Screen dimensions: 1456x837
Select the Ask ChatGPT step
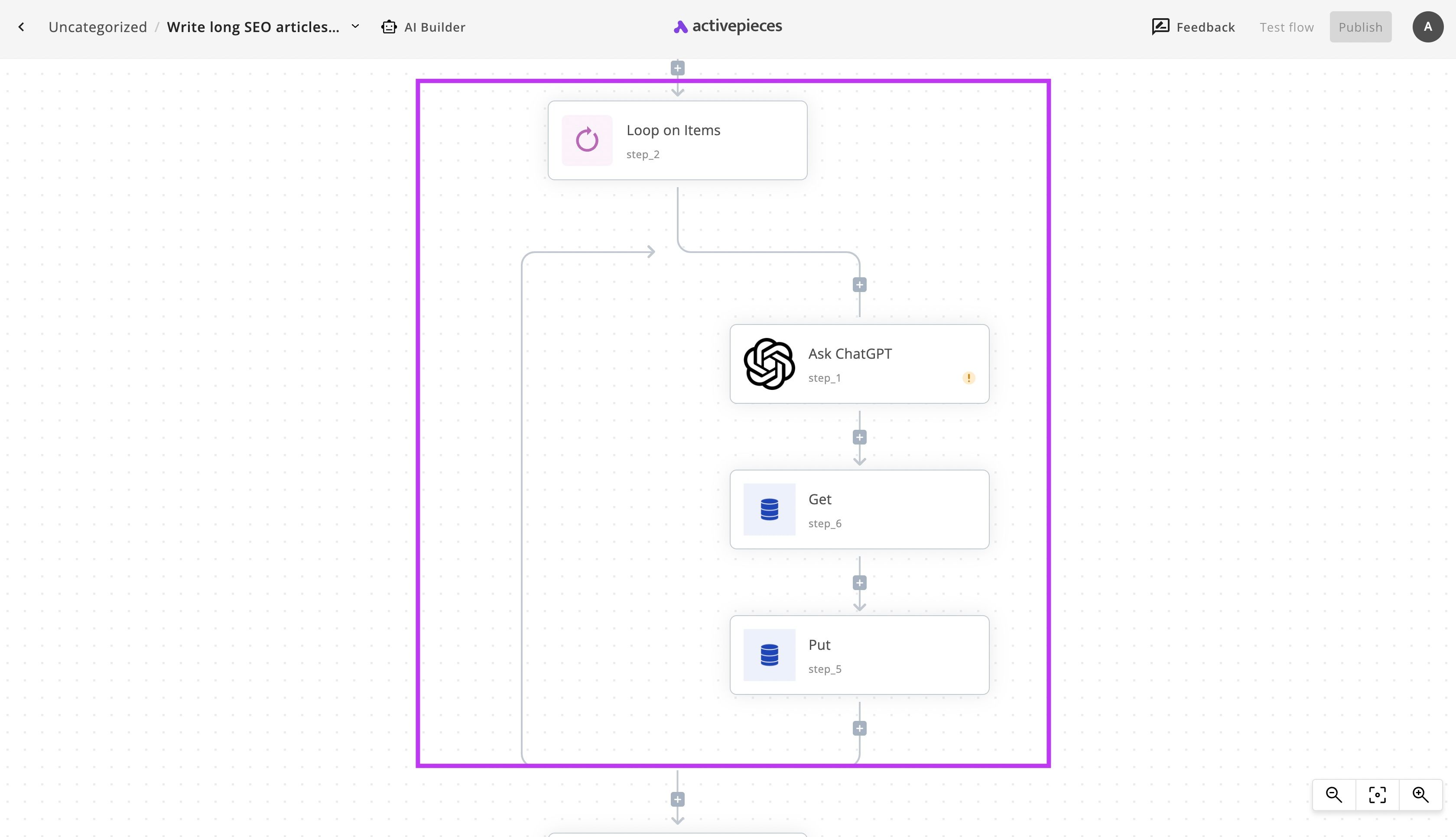click(859, 364)
